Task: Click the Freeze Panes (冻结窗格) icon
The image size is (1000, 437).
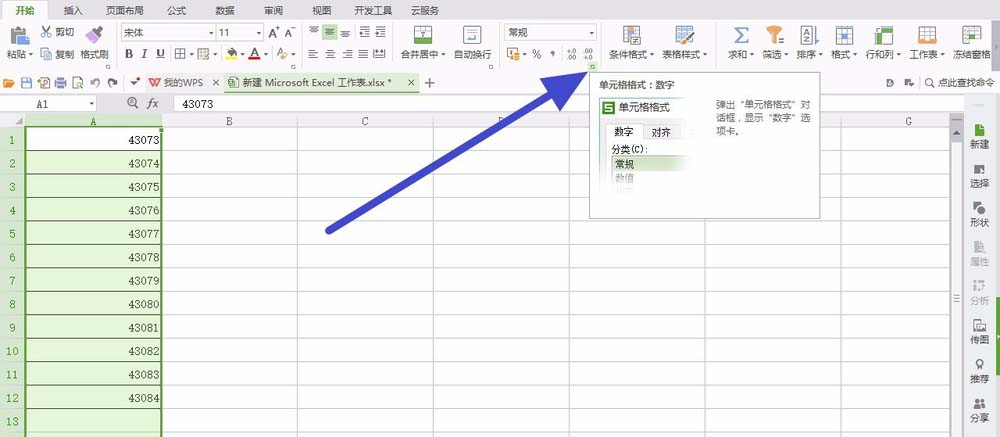Action: pyautogui.click(x=971, y=35)
